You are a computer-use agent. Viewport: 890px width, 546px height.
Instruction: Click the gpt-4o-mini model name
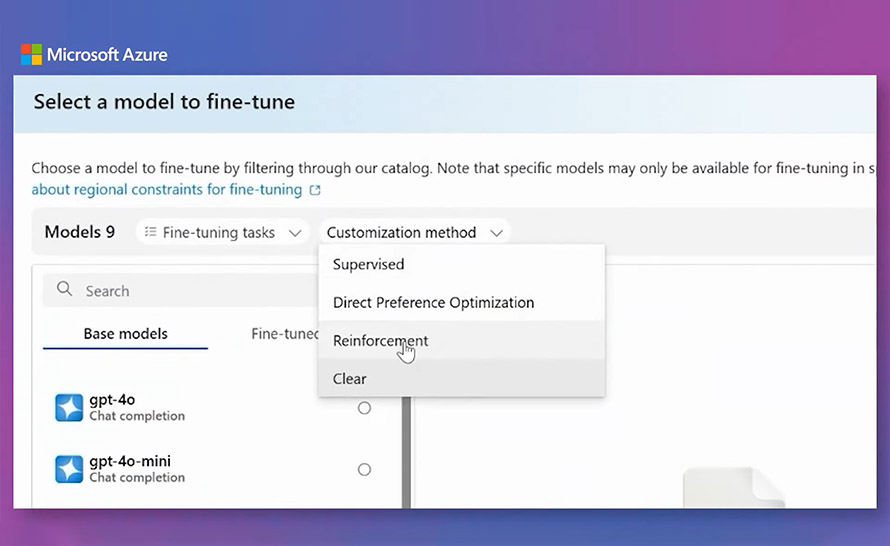[x=130, y=461]
